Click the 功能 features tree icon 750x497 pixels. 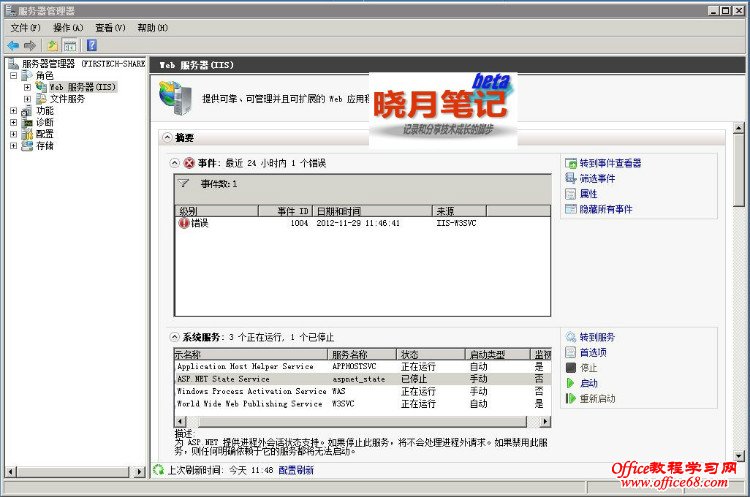coord(27,111)
